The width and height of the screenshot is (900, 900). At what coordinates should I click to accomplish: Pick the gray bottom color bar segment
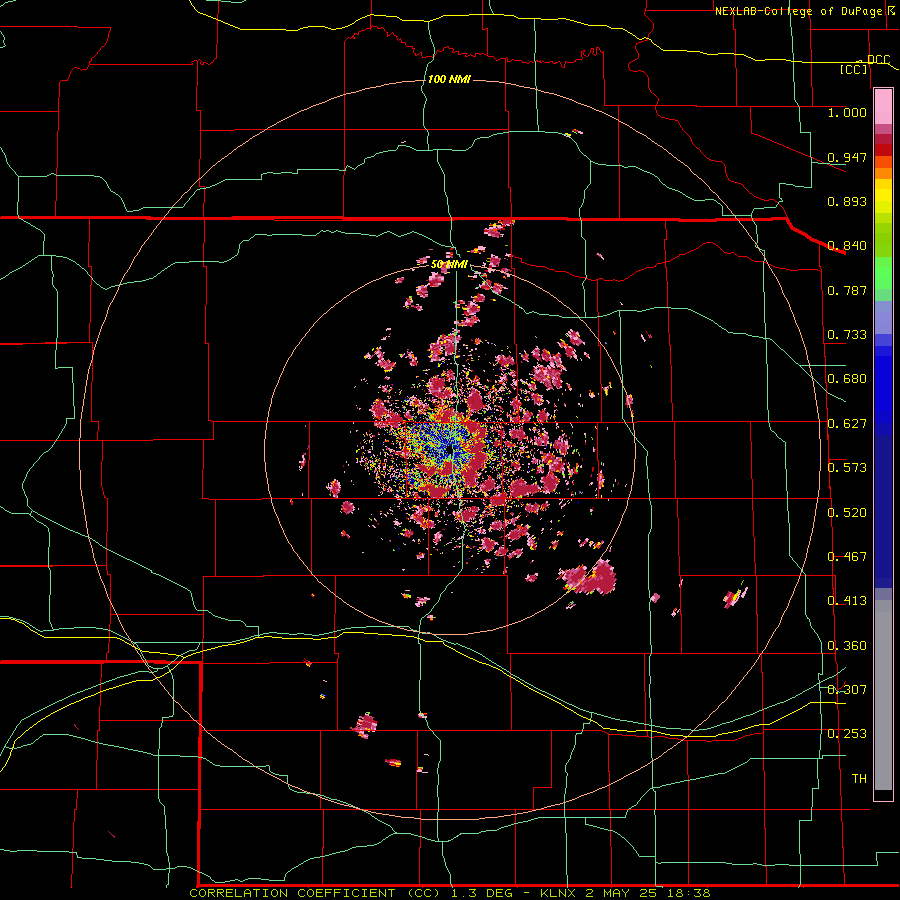(x=883, y=695)
